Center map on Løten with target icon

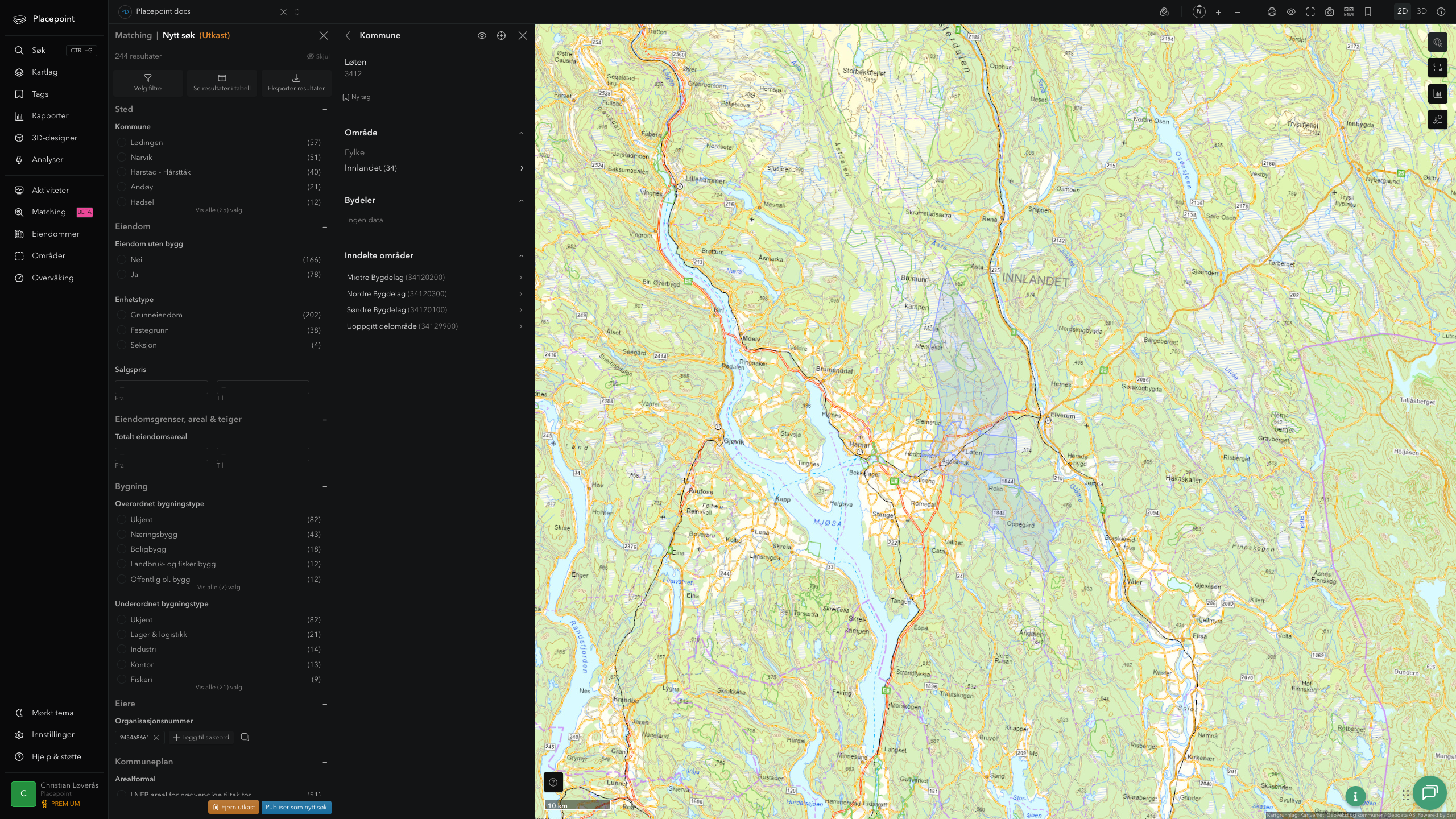pos(501,36)
